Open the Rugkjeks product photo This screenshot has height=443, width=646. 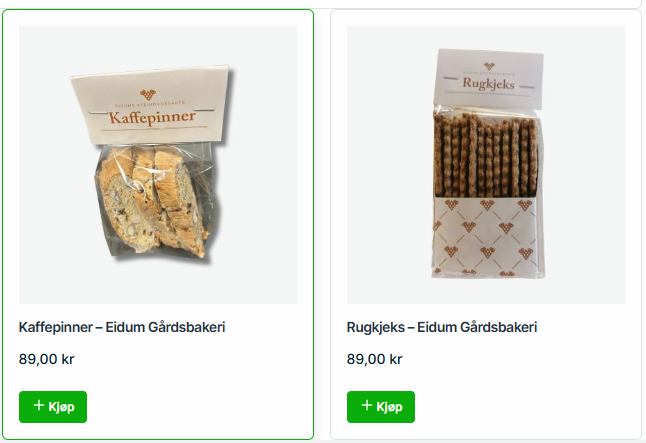(x=486, y=165)
